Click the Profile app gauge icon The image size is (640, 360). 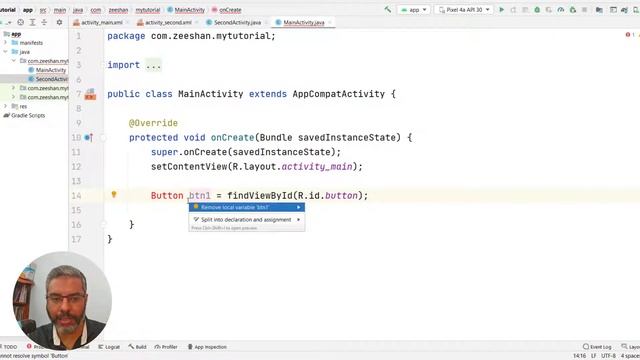pyautogui.click(x=561, y=9)
